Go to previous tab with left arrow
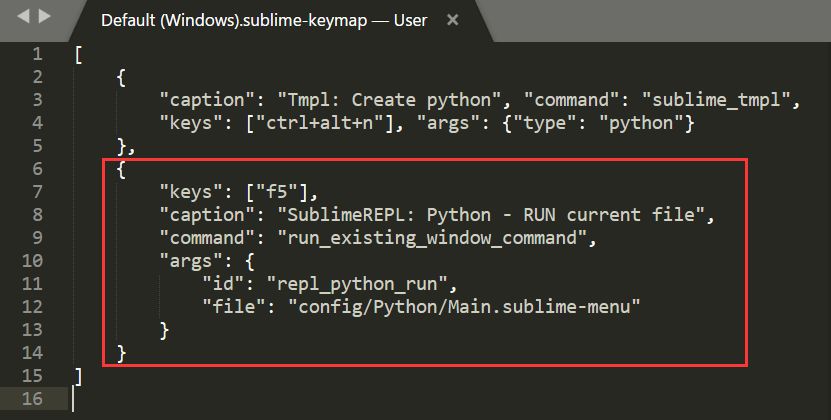Screen dimensions: 831x420 click(23, 16)
